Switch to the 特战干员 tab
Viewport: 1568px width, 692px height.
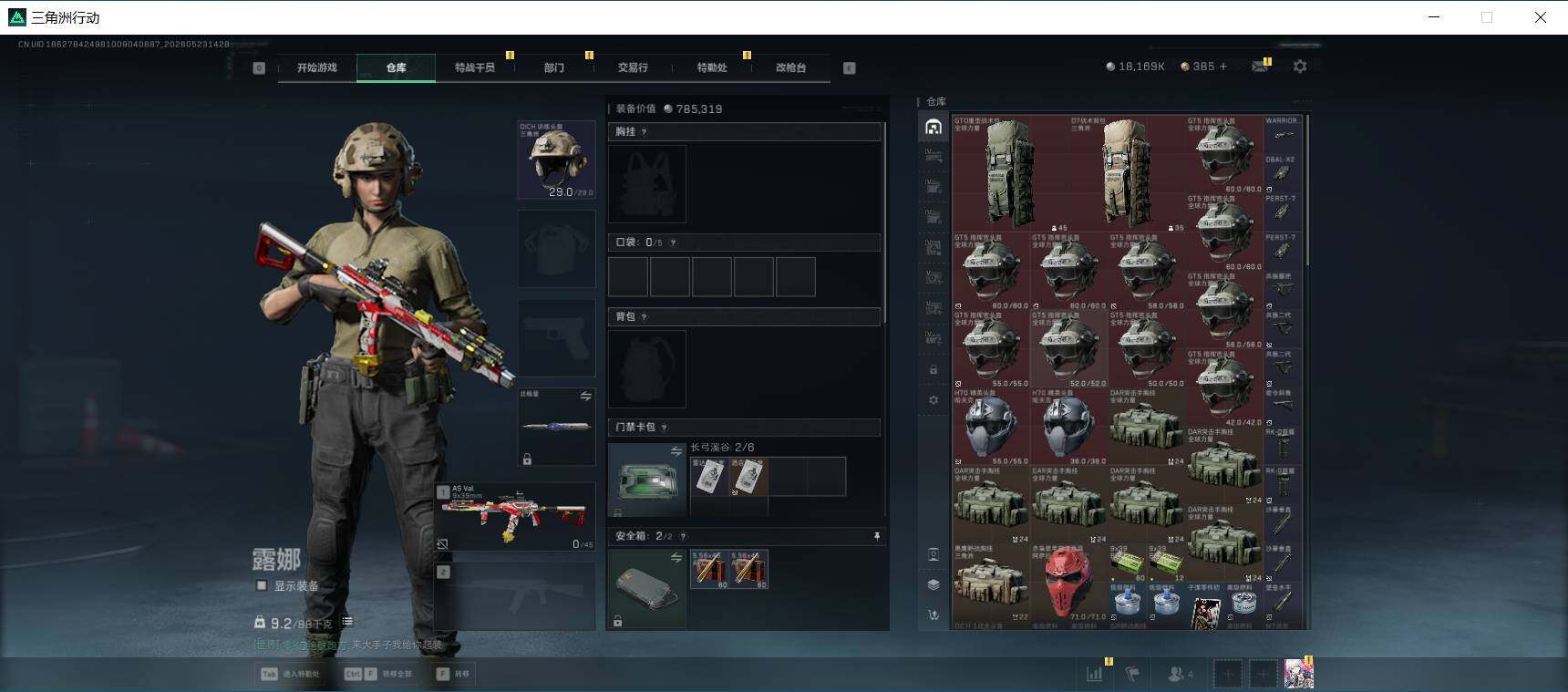point(475,67)
